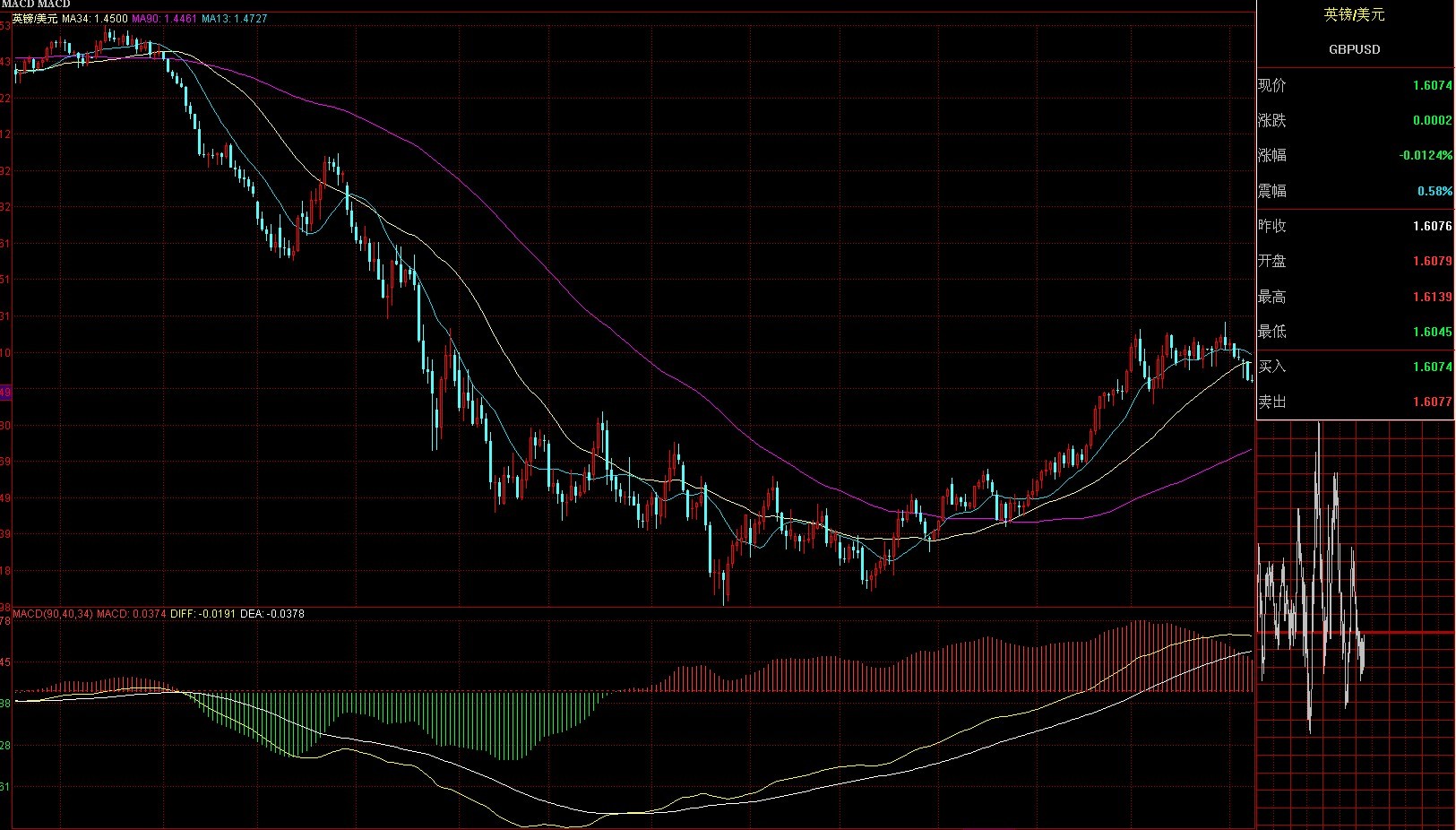Click the low price 1.6045
This screenshot has width=1456, height=830.
tap(1432, 332)
